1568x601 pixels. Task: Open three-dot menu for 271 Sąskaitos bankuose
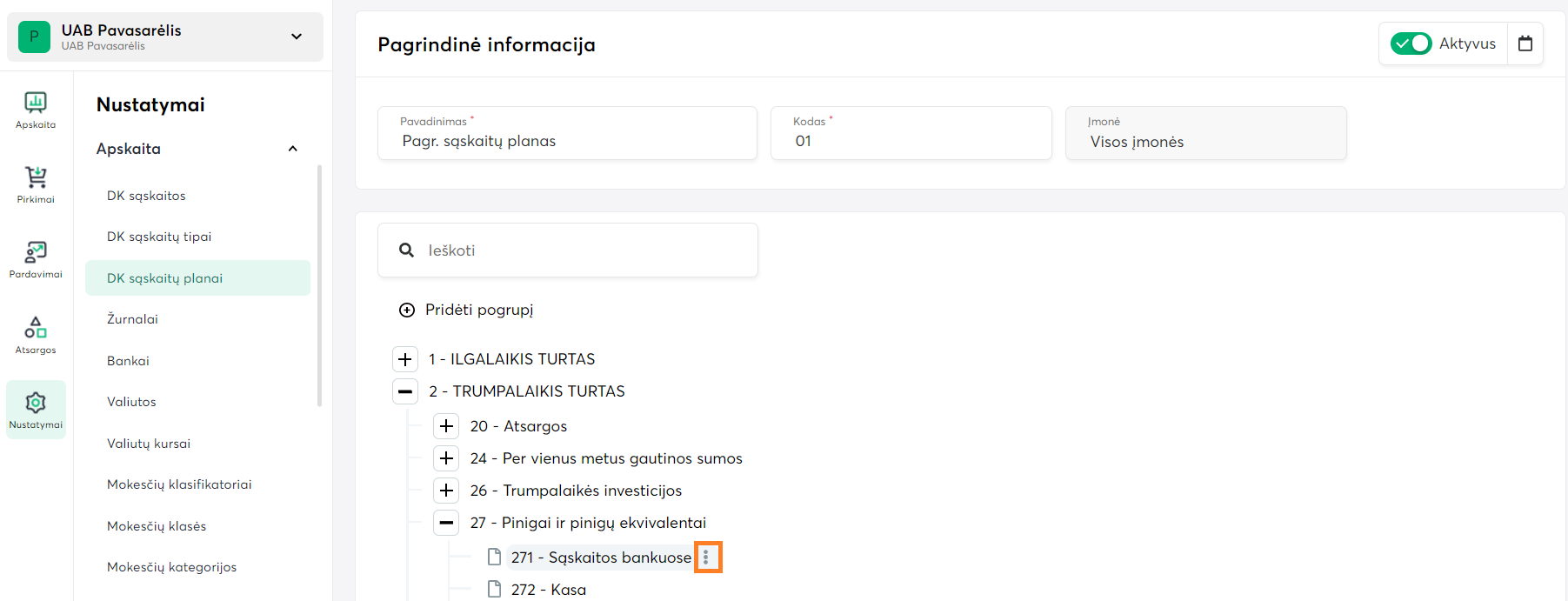tap(706, 558)
